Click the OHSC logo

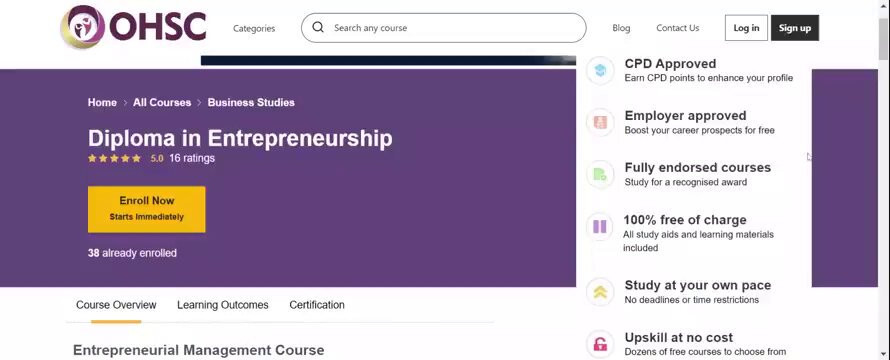point(134,26)
